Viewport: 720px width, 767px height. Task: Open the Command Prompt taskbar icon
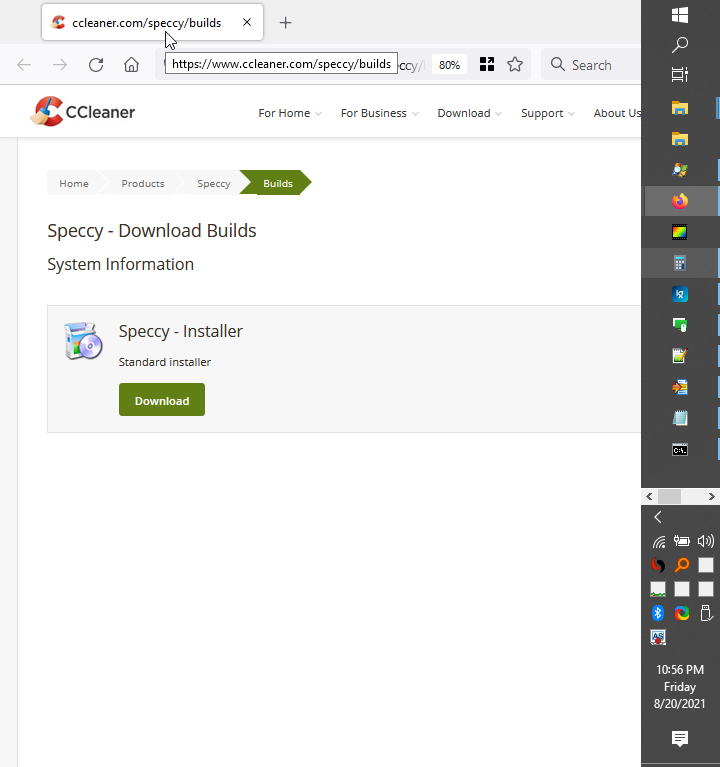tap(680, 450)
